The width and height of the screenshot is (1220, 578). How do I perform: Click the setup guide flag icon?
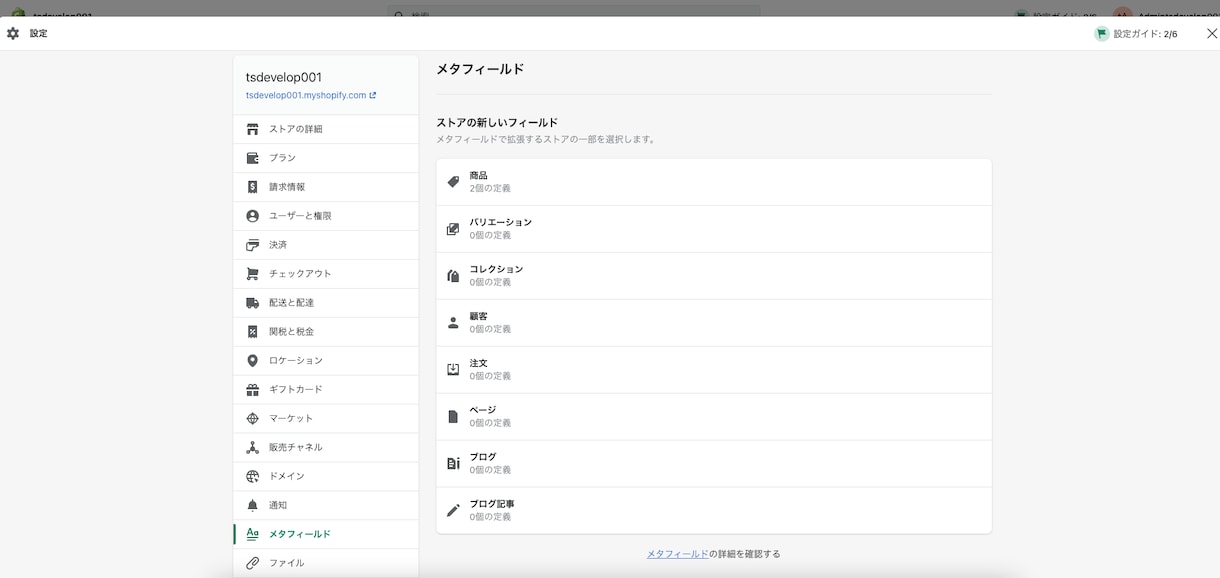click(1102, 33)
